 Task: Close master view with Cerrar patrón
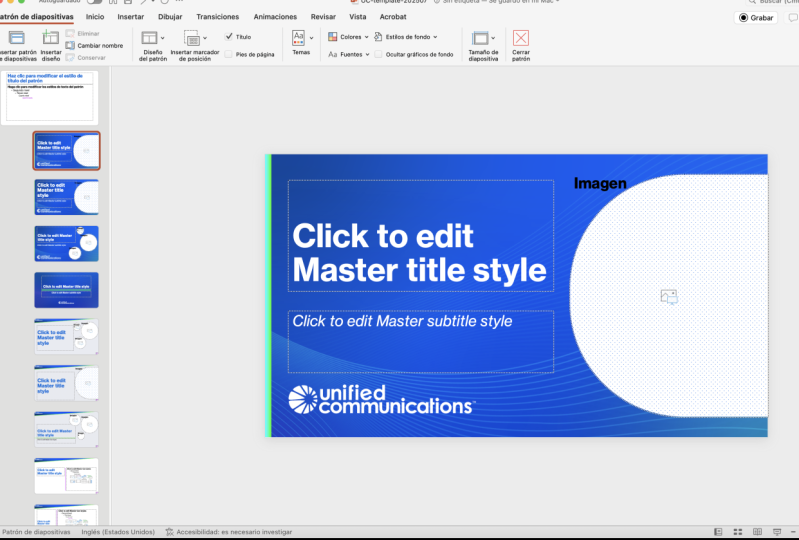(x=521, y=45)
